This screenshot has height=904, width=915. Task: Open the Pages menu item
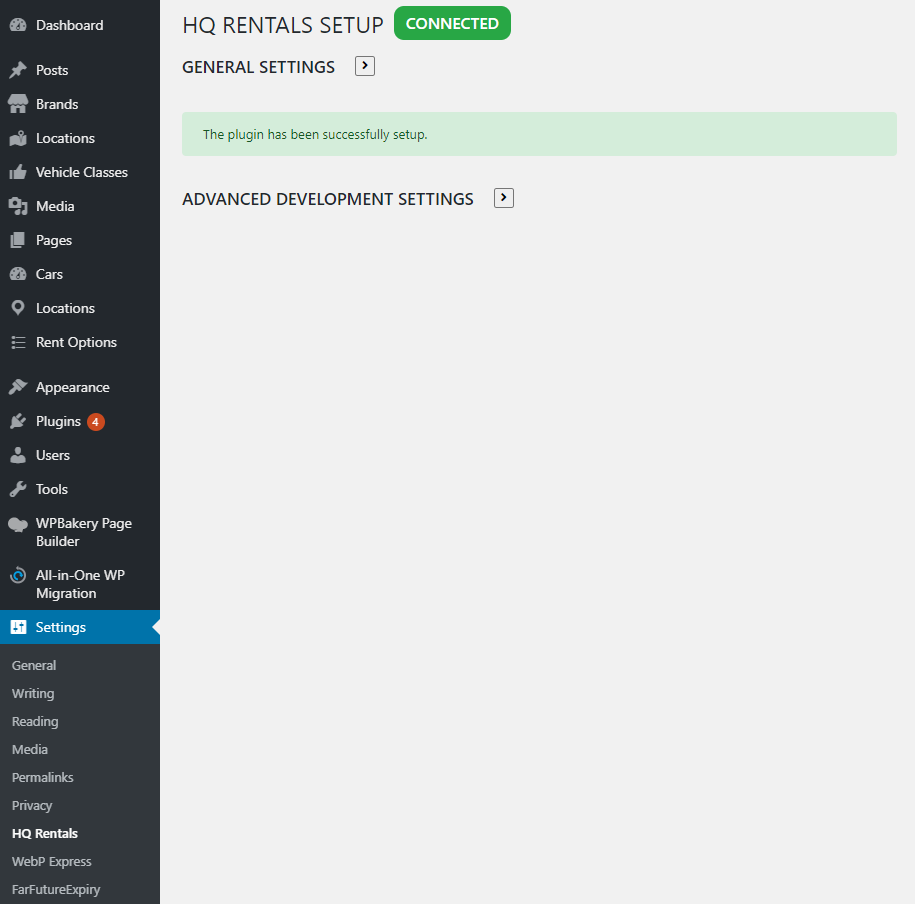click(80, 240)
